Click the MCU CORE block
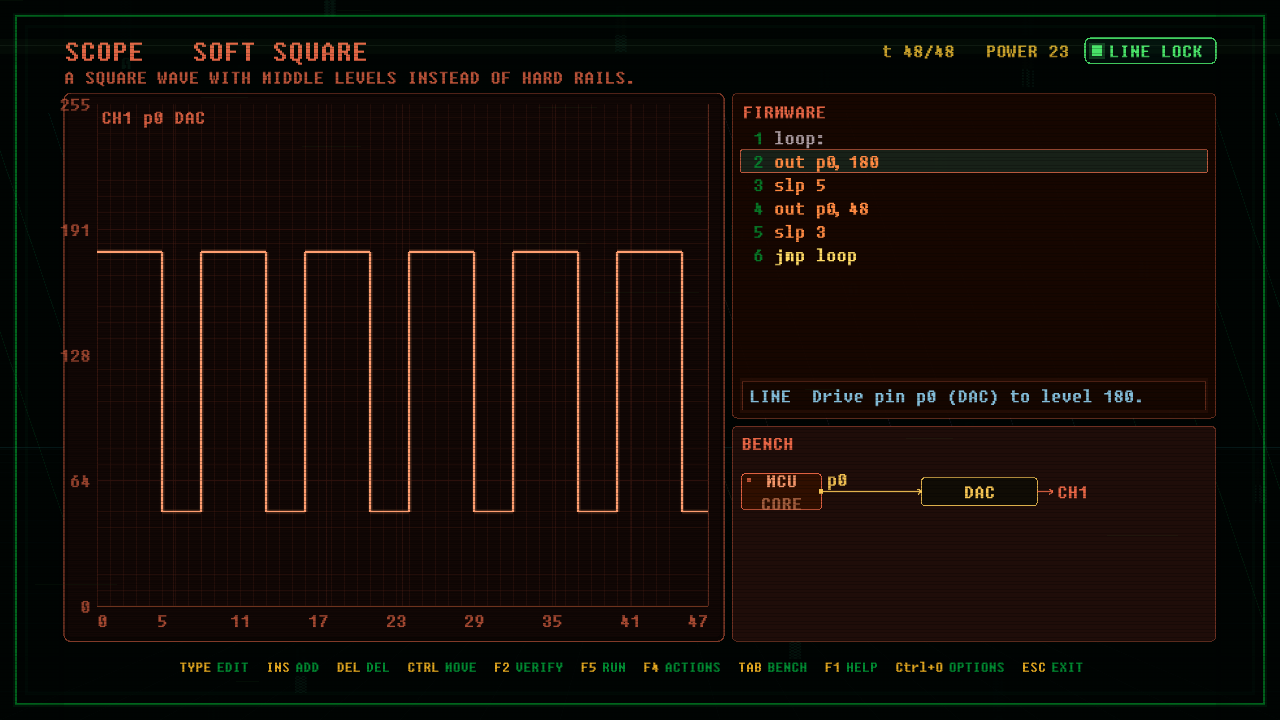 (x=781, y=492)
